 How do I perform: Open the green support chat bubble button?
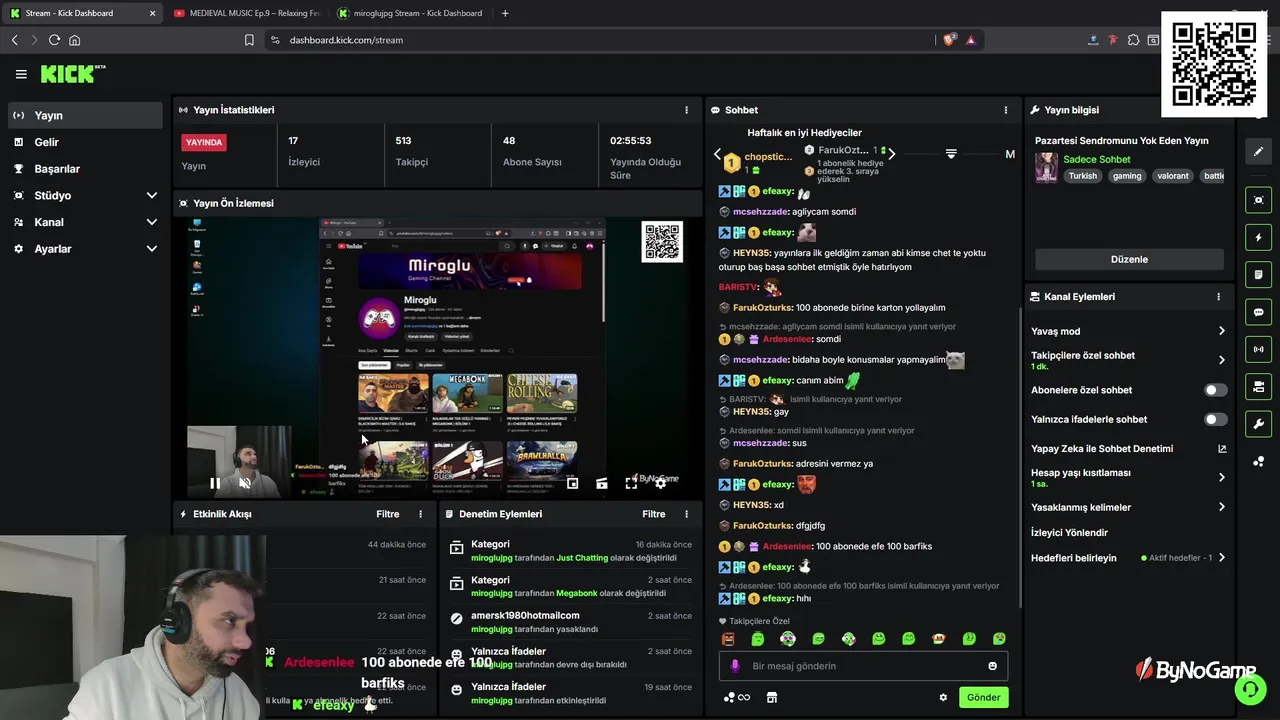point(1248,689)
